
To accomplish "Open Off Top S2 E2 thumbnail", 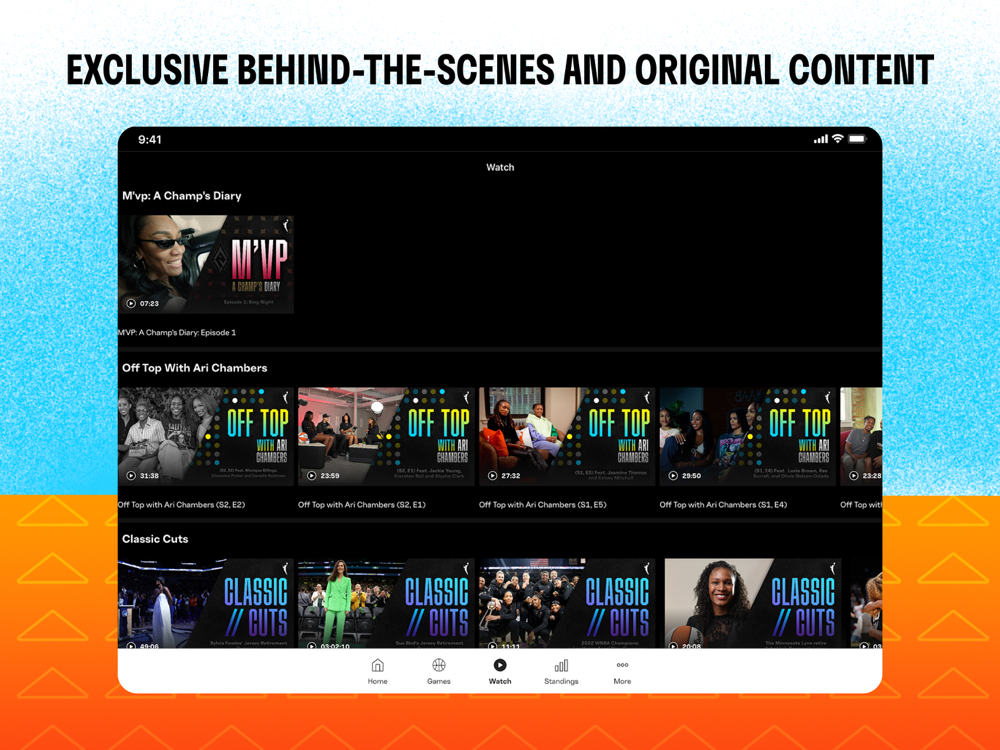I will pos(206,436).
